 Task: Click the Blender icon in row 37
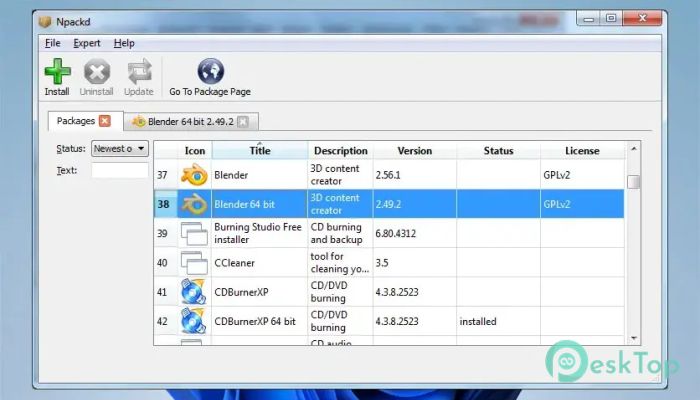pos(194,175)
